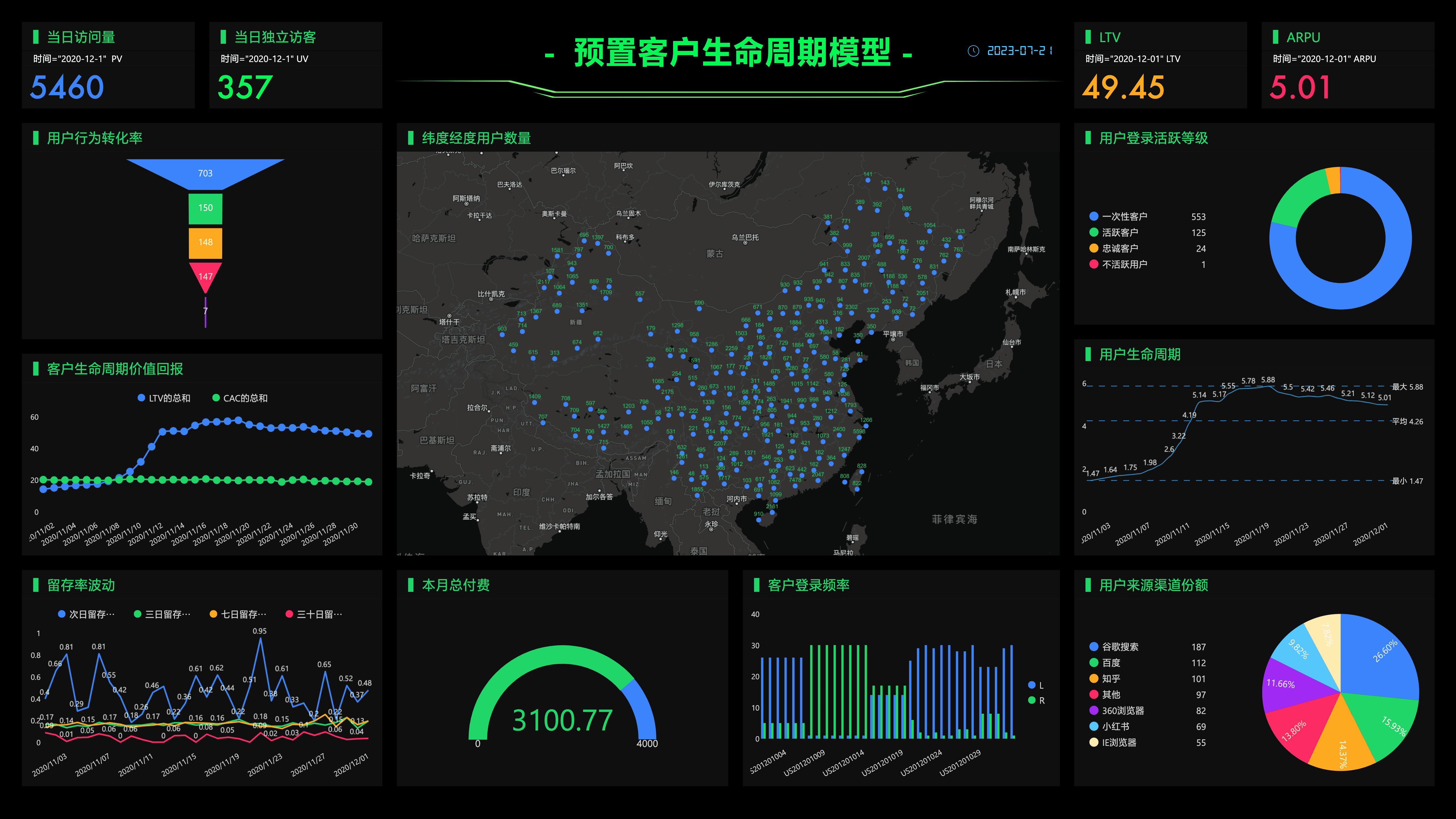
Task: Click the 菲律宾海 label on the map
Action: [954, 519]
